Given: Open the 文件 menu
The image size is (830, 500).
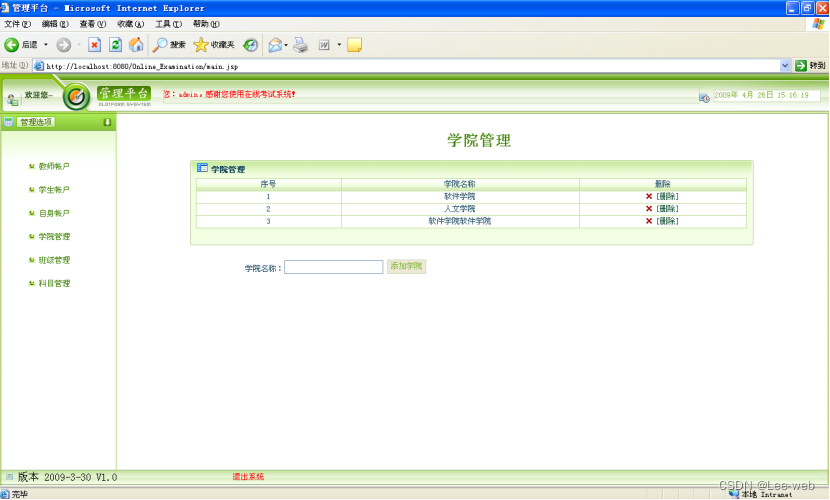Looking at the screenshot, I should coord(17,24).
